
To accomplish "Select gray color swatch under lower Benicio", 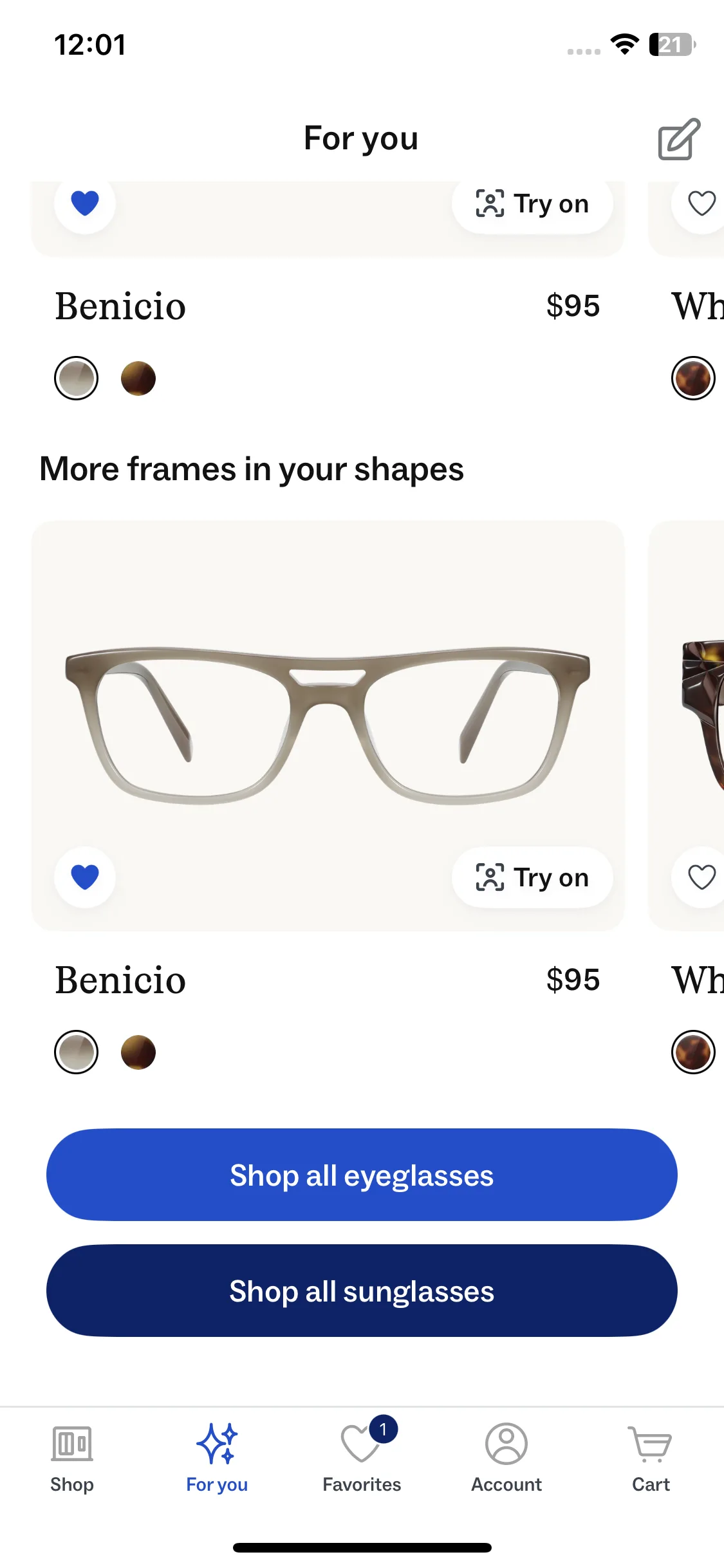I will [x=77, y=1052].
